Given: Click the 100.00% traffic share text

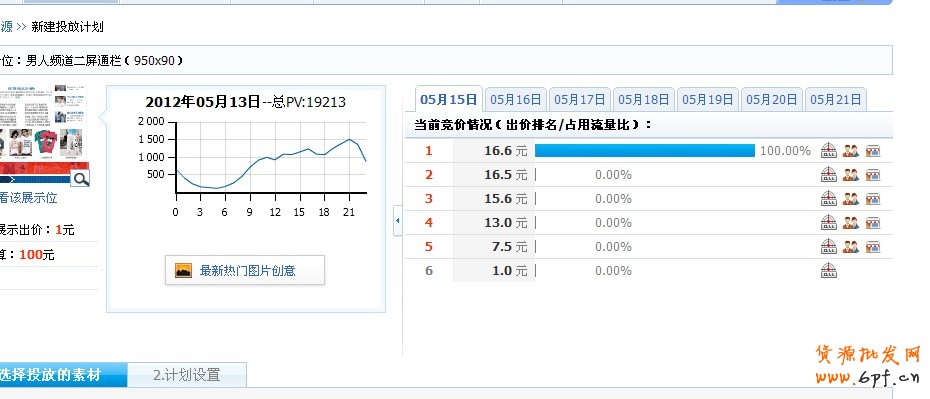Looking at the screenshot, I should (x=785, y=151).
